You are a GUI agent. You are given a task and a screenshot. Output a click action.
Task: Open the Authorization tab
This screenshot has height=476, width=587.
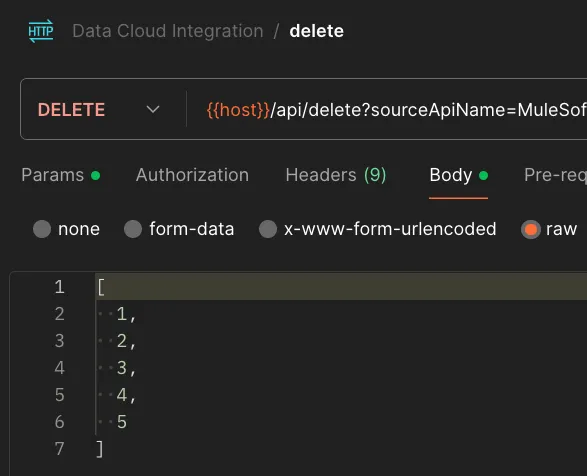click(x=192, y=175)
